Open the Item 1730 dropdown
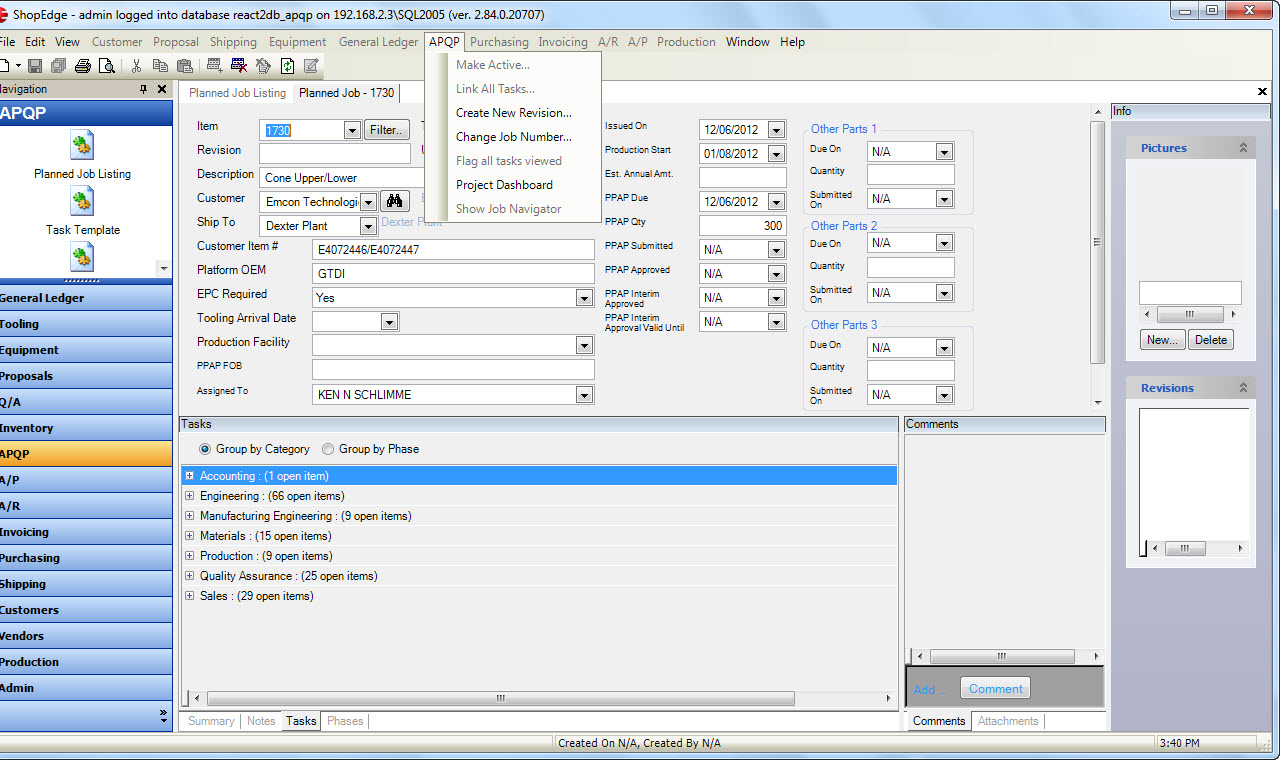 (352, 130)
